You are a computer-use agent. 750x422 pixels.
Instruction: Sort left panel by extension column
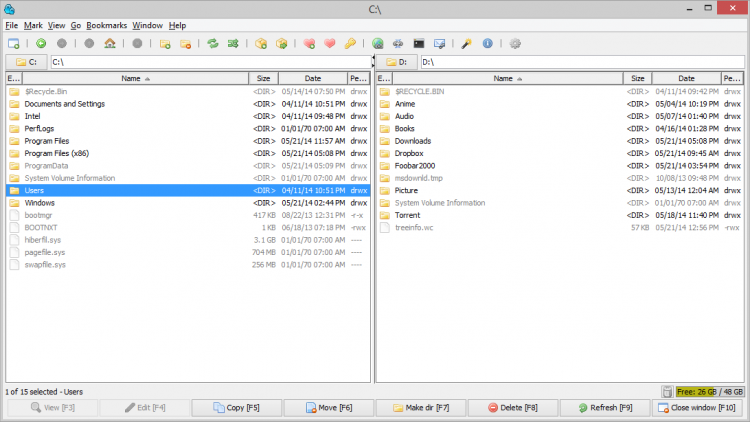pyautogui.click(x=14, y=78)
